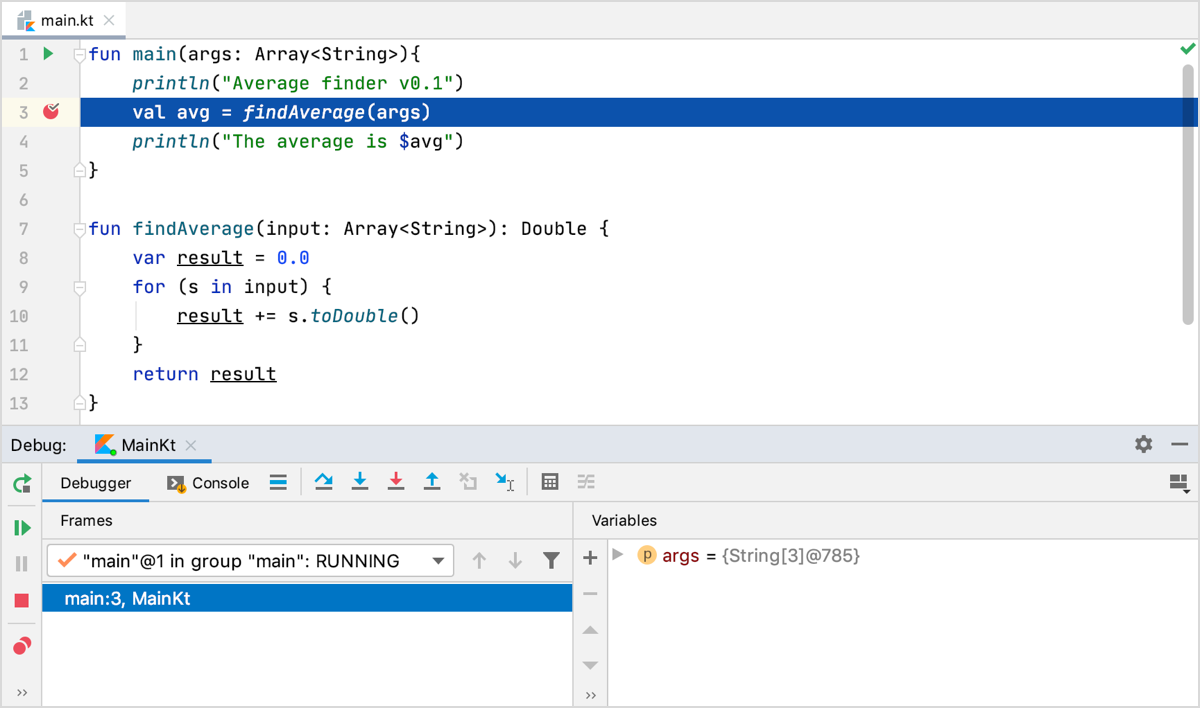Run main from the gutter play icon
This screenshot has height=708, width=1200.
[46, 54]
